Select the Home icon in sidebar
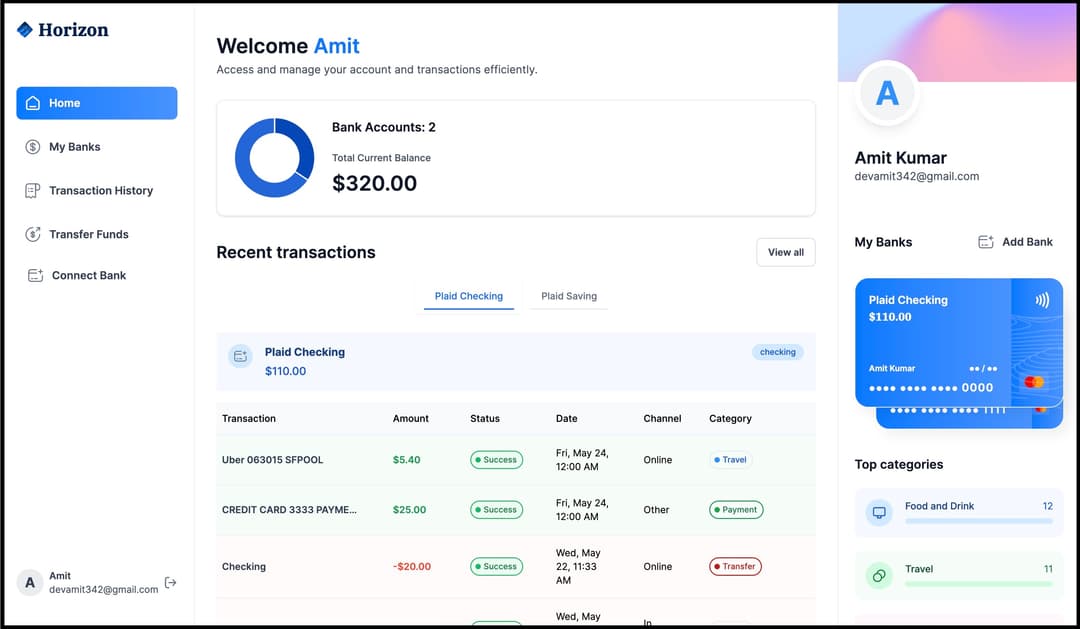This screenshot has width=1080, height=629. [x=33, y=103]
